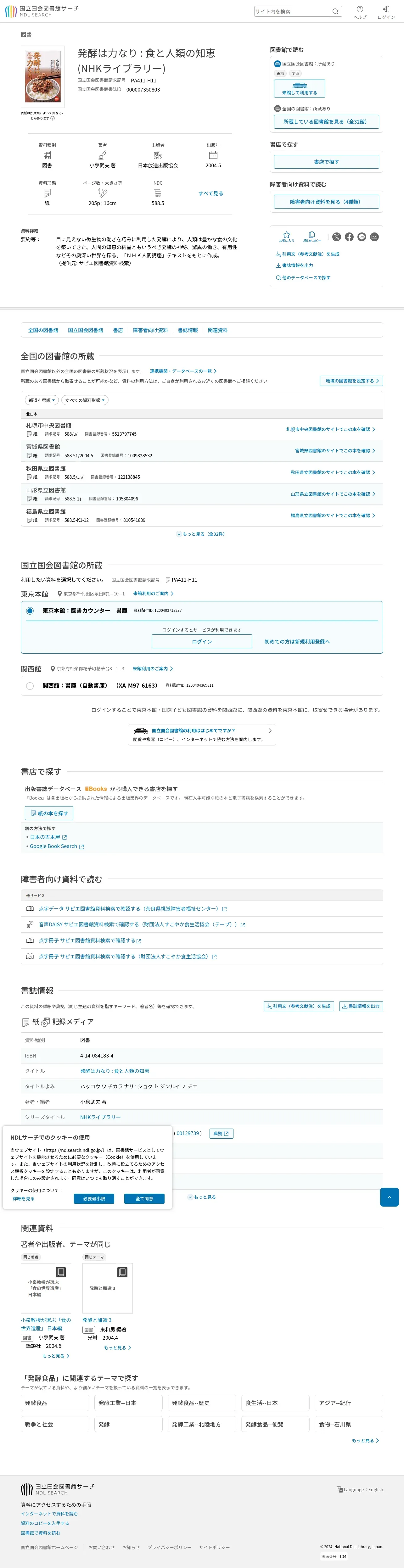Click 障害者向け資料を見る(4種類) button
Viewport: 404px width, 1568px height.
[326, 202]
